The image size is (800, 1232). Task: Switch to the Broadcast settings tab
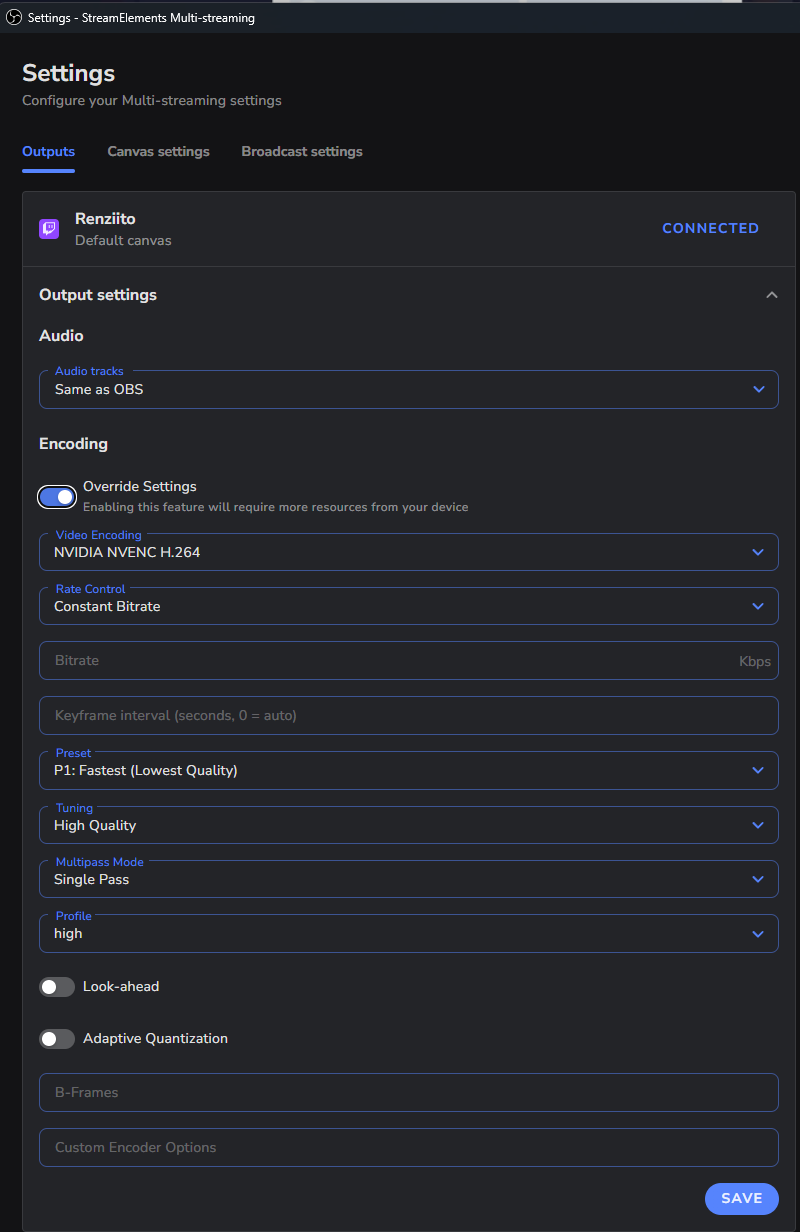pos(302,152)
